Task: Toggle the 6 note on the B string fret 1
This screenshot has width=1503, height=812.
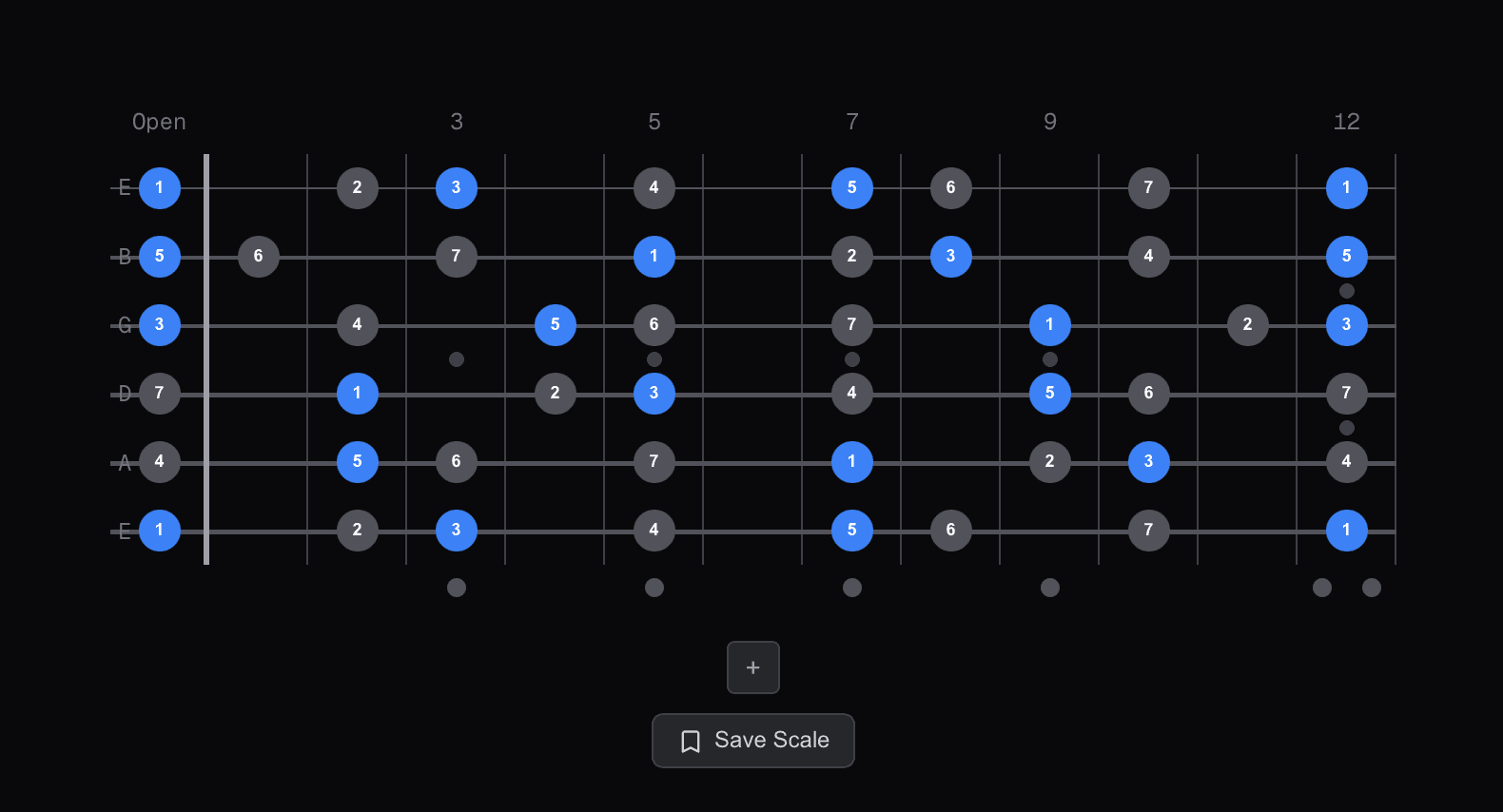Action: coord(259,256)
